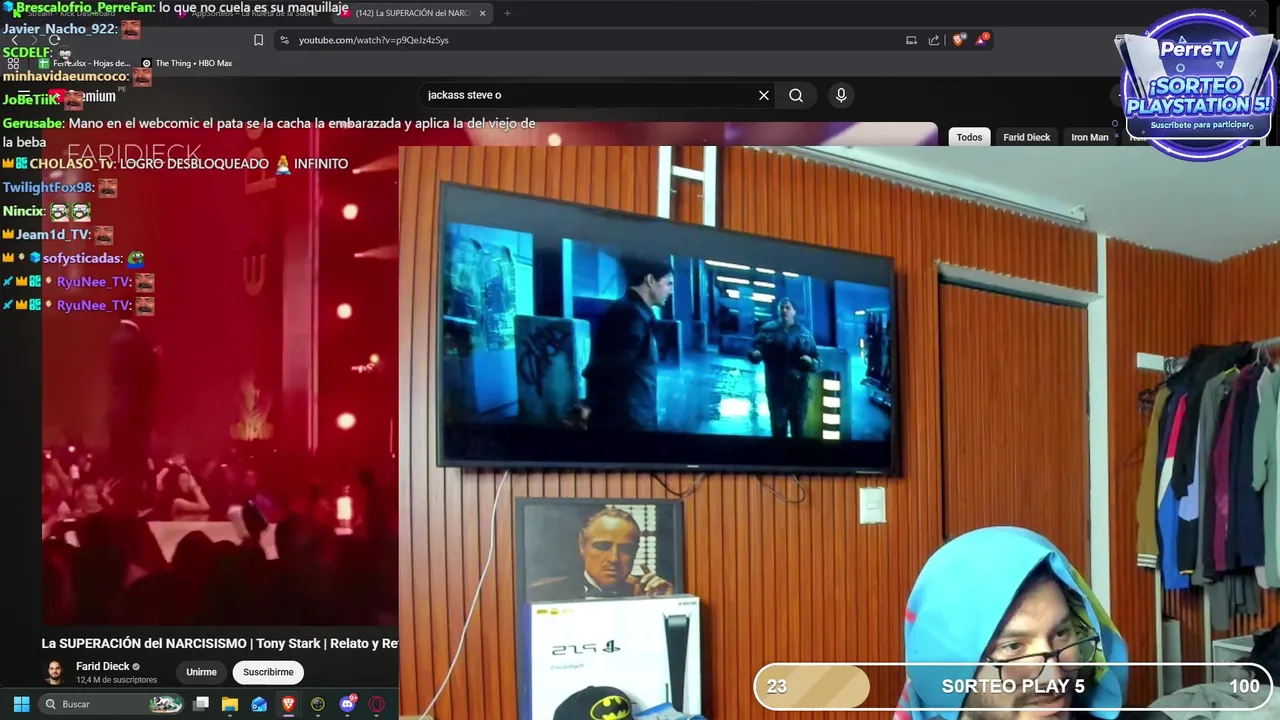Click the chat username Nincix
The height and width of the screenshot is (720, 1280).
pyautogui.click(x=23, y=211)
